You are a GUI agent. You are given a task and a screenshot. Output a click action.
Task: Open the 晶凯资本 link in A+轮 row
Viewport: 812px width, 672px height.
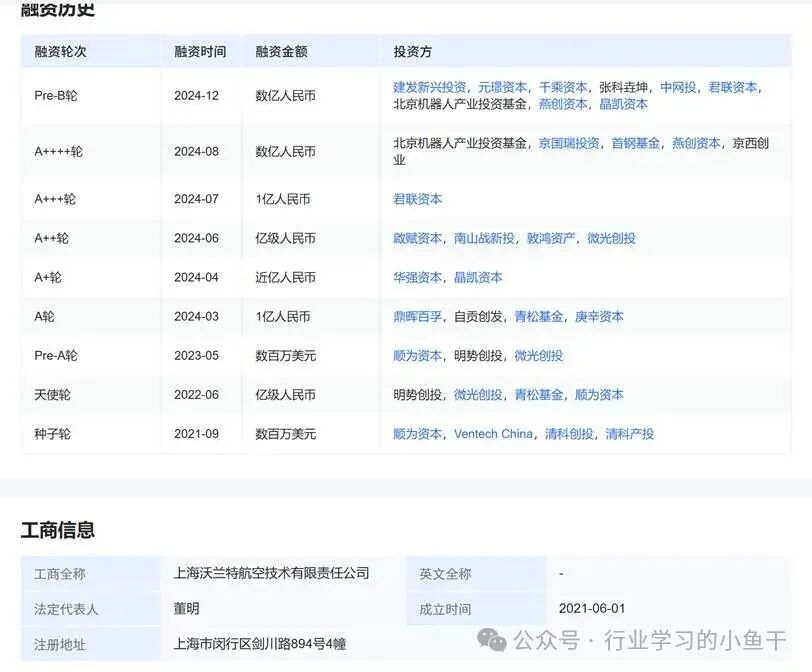point(480,277)
